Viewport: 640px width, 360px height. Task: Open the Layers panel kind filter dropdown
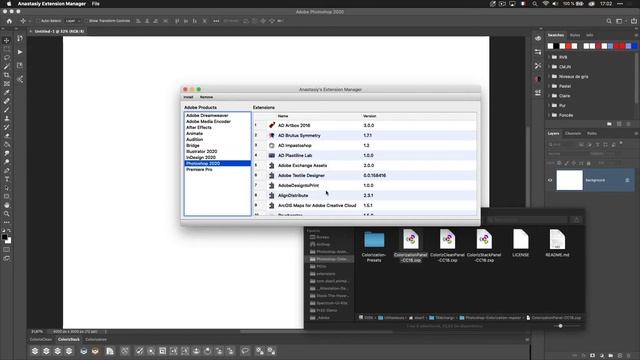(562, 144)
